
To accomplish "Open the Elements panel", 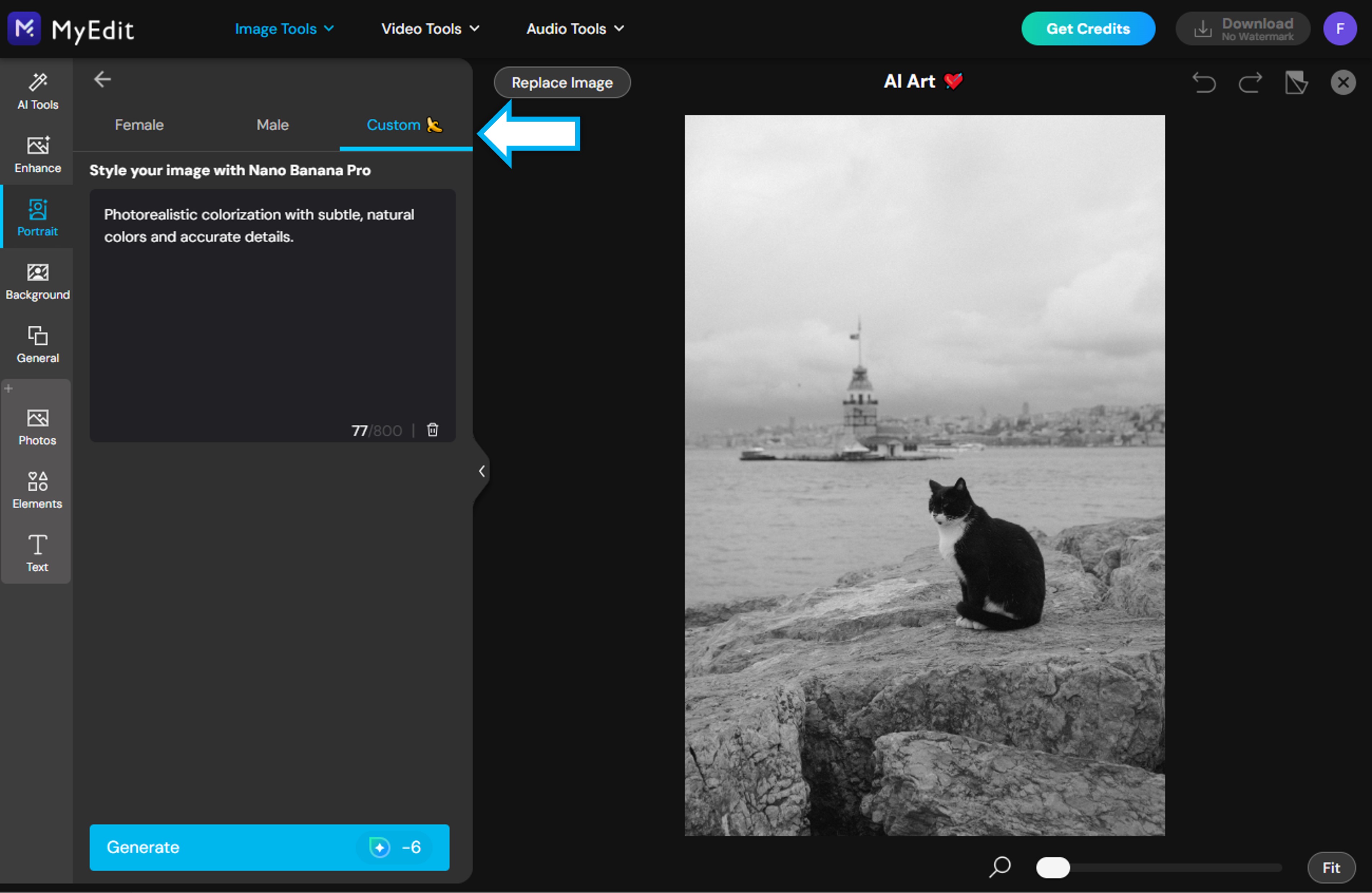I will 37,490.
